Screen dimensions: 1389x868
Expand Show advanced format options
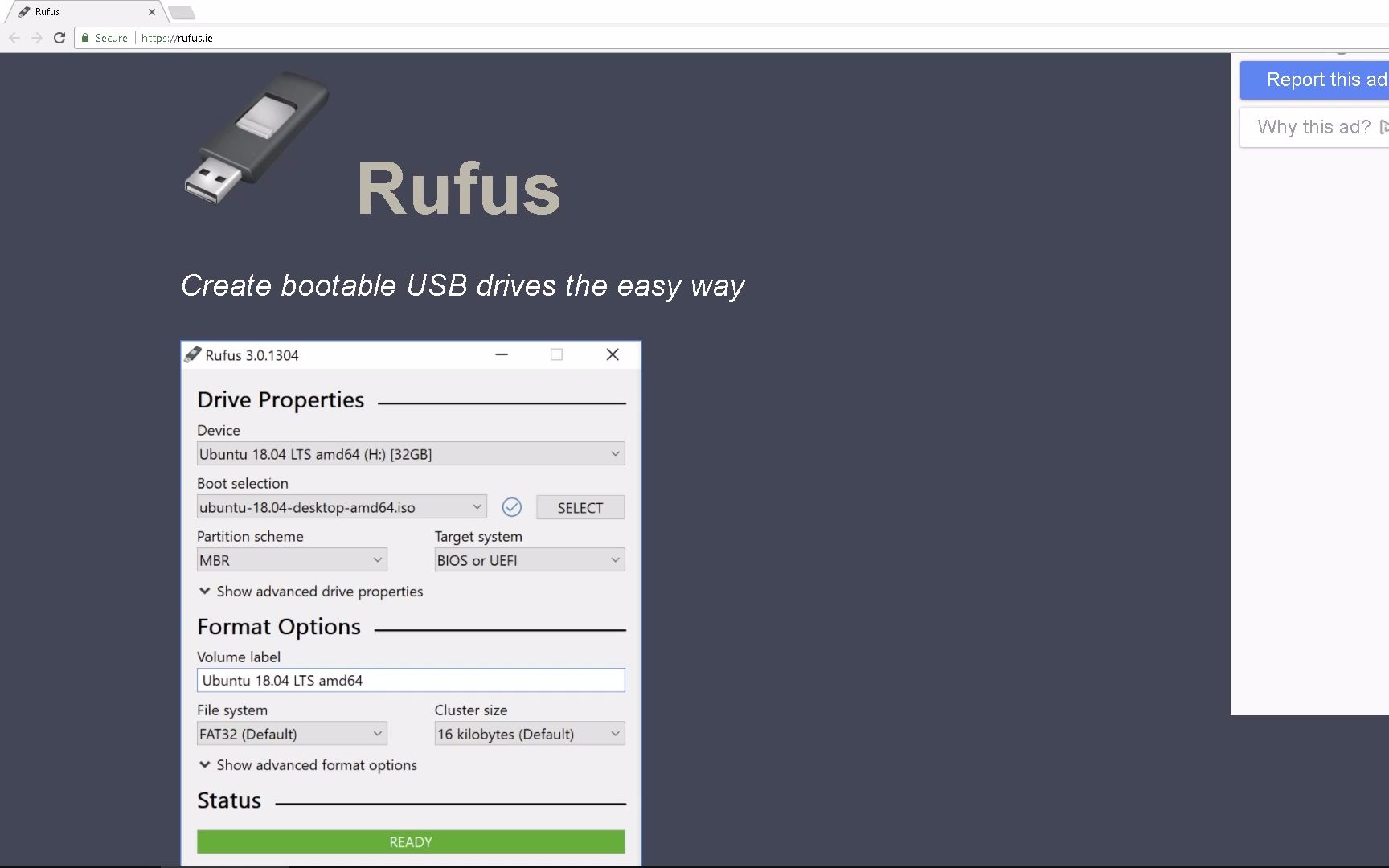(x=308, y=765)
